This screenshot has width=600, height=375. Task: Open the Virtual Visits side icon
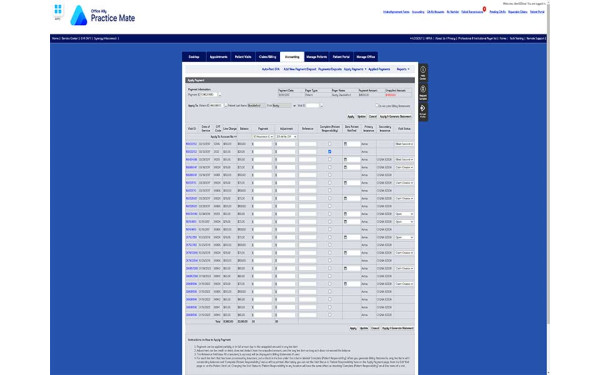tap(423, 111)
